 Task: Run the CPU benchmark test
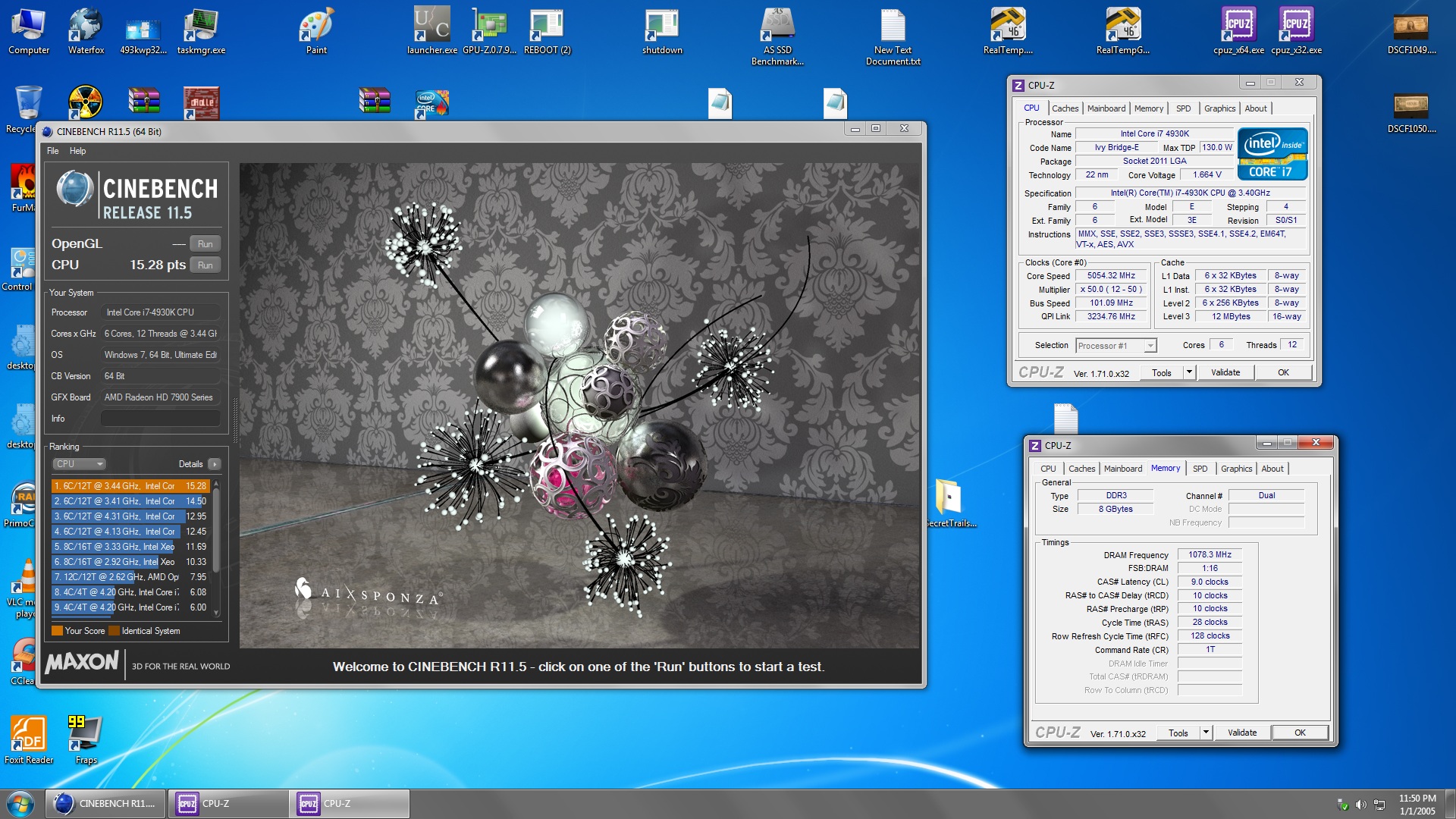[205, 265]
